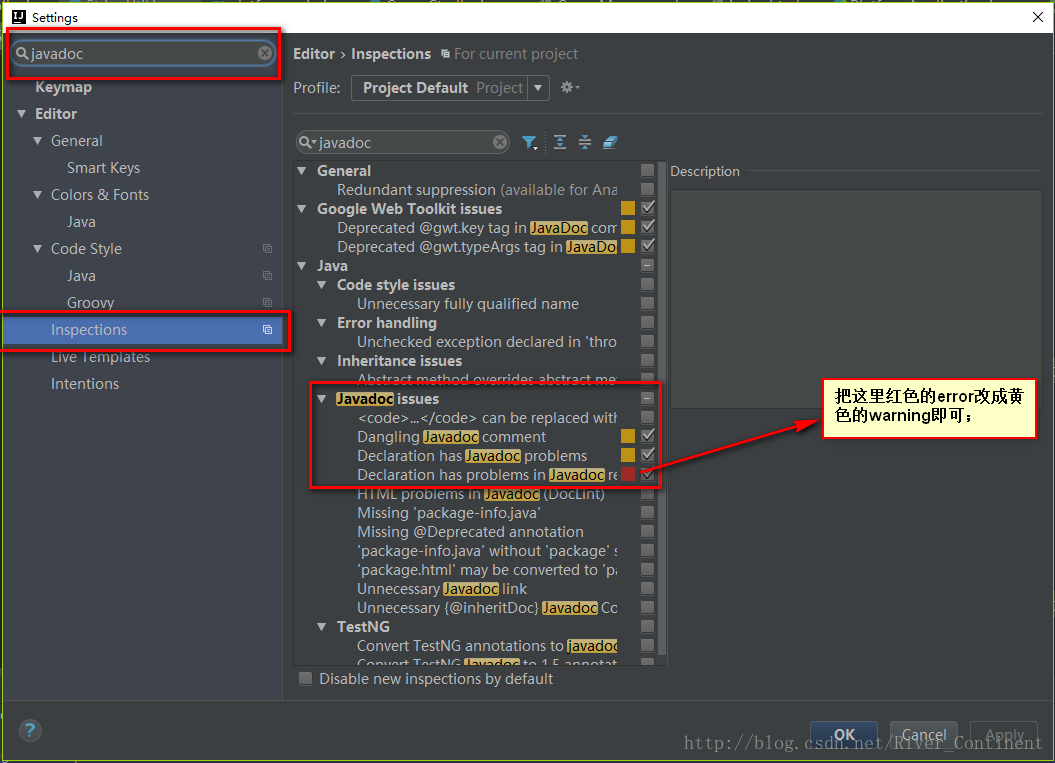Click the project-level icon next to Inspections
This screenshot has width=1055, height=763.
(x=267, y=330)
